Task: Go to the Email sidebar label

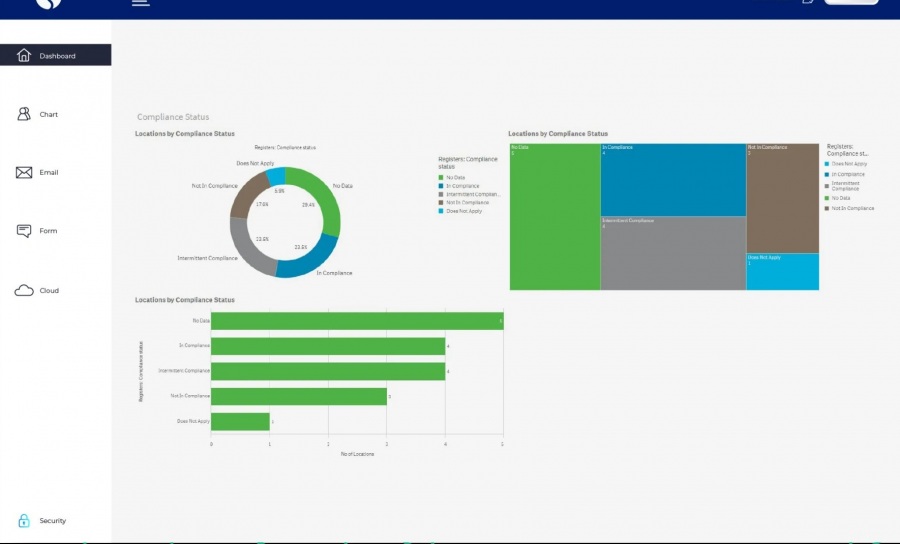Action: [x=49, y=172]
